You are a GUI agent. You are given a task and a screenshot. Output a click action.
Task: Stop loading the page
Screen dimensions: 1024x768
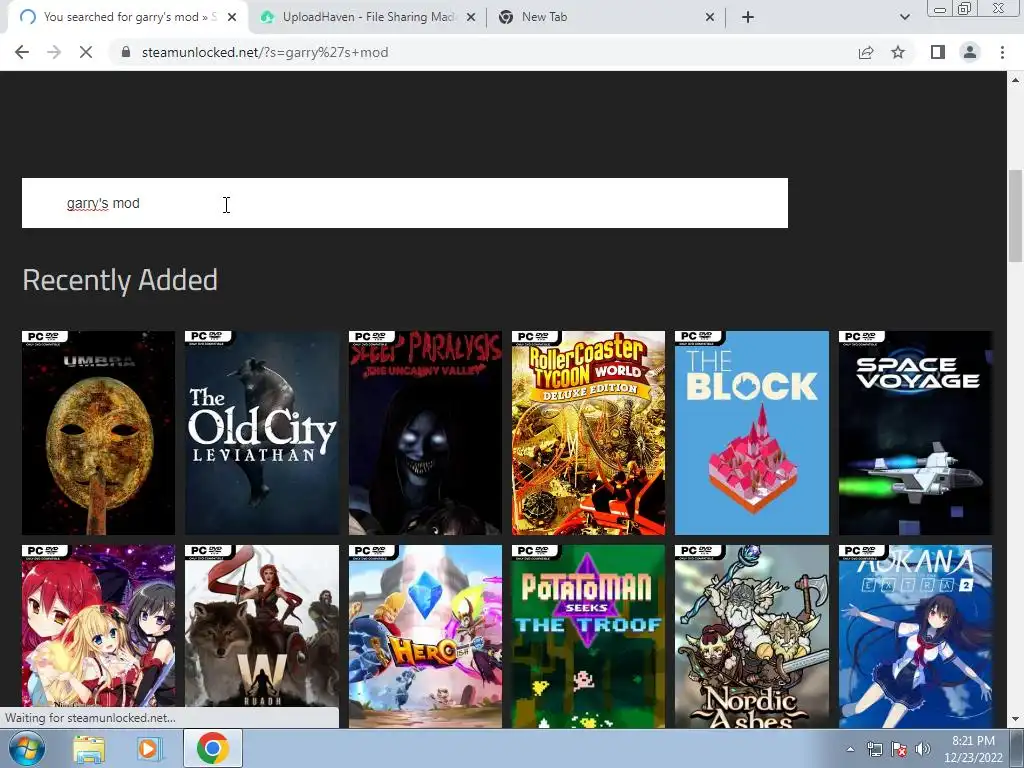[x=86, y=52]
